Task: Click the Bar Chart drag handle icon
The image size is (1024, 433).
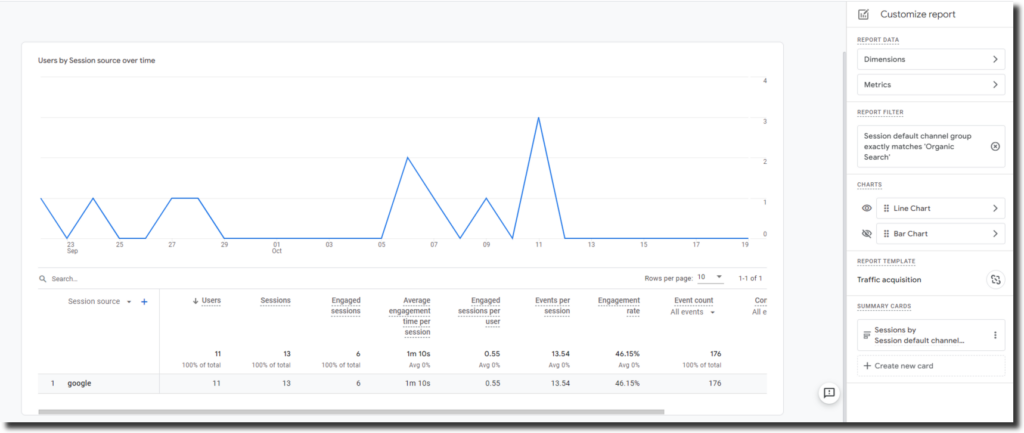Action: (x=886, y=234)
